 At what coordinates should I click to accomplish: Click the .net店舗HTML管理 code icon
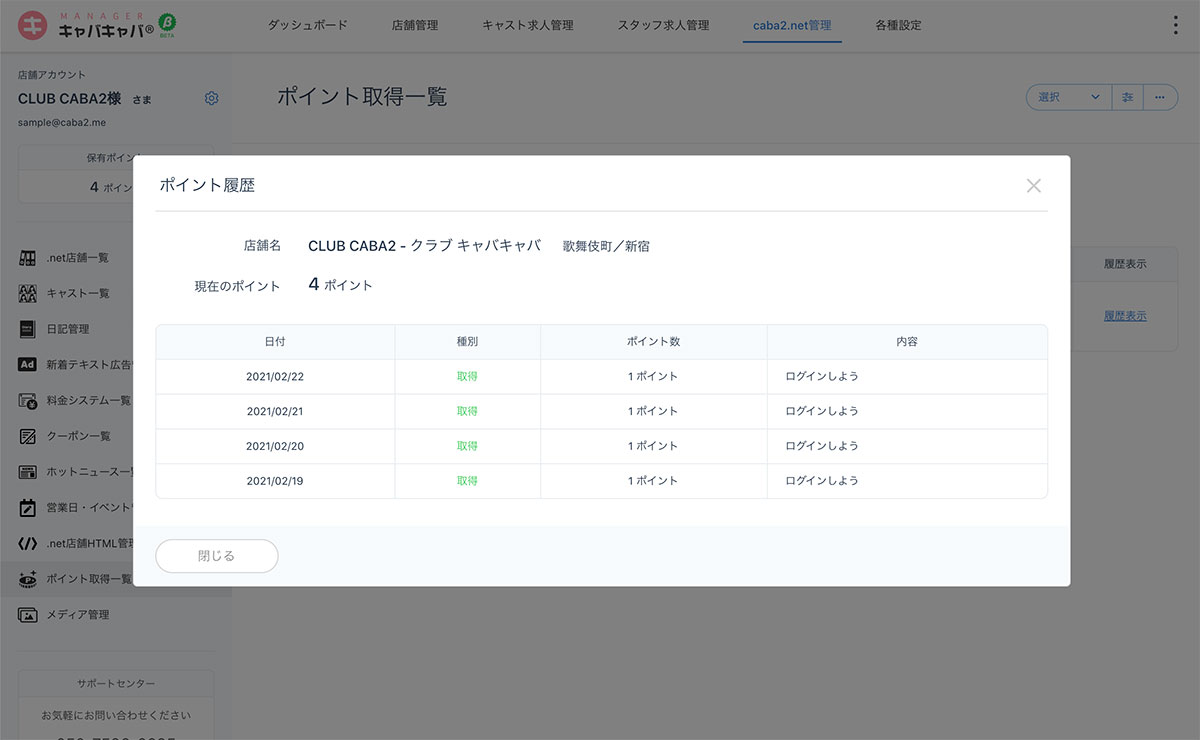(x=28, y=543)
